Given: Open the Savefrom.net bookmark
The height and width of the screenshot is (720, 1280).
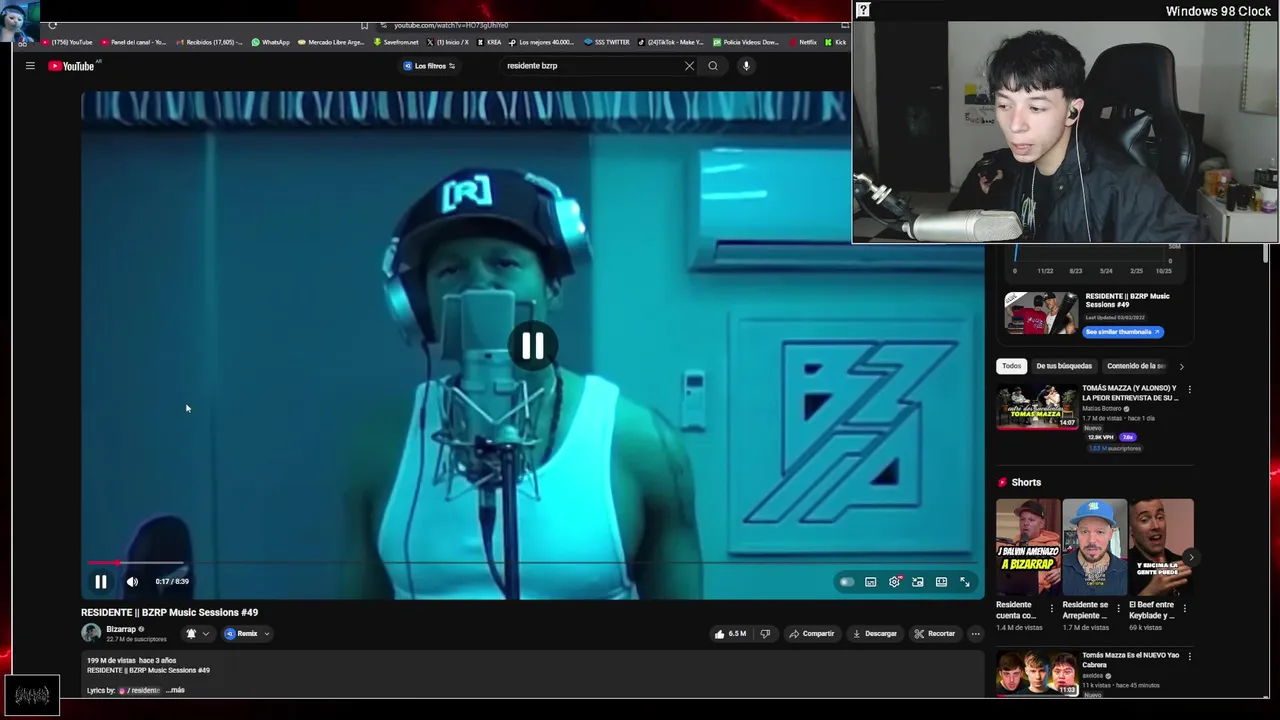Looking at the screenshot, I should tap(396, 42).
